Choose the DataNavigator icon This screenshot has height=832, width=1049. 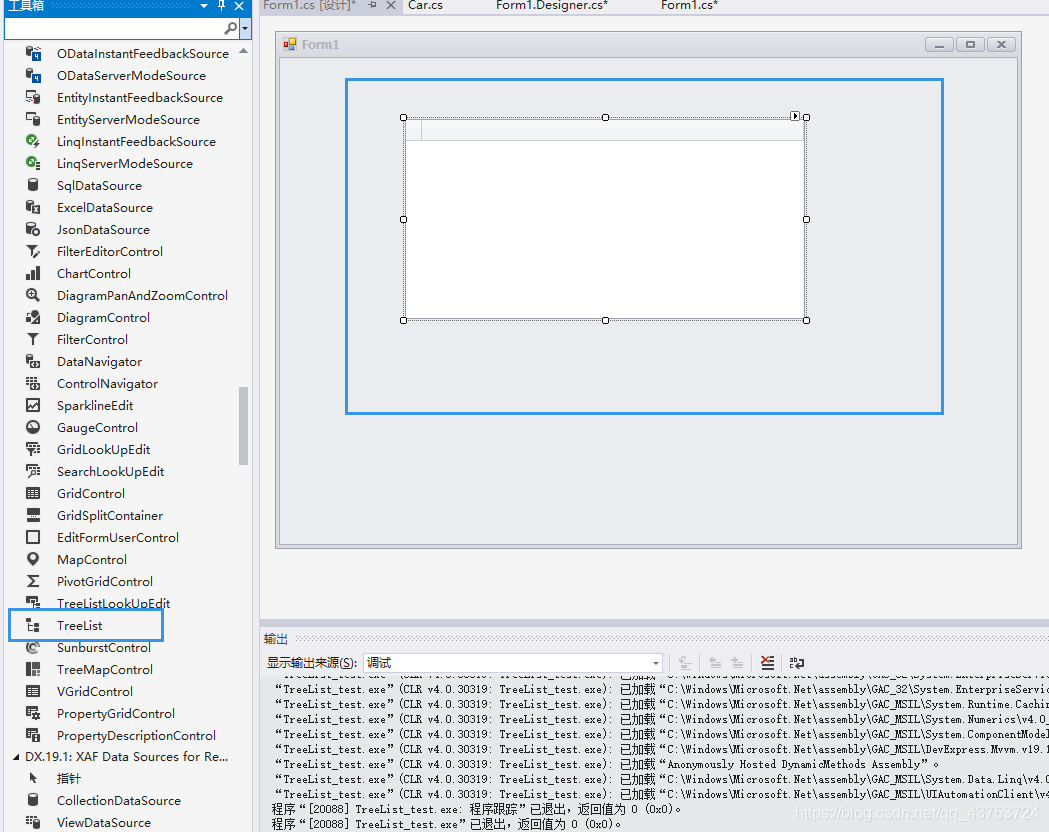point(33,361)
